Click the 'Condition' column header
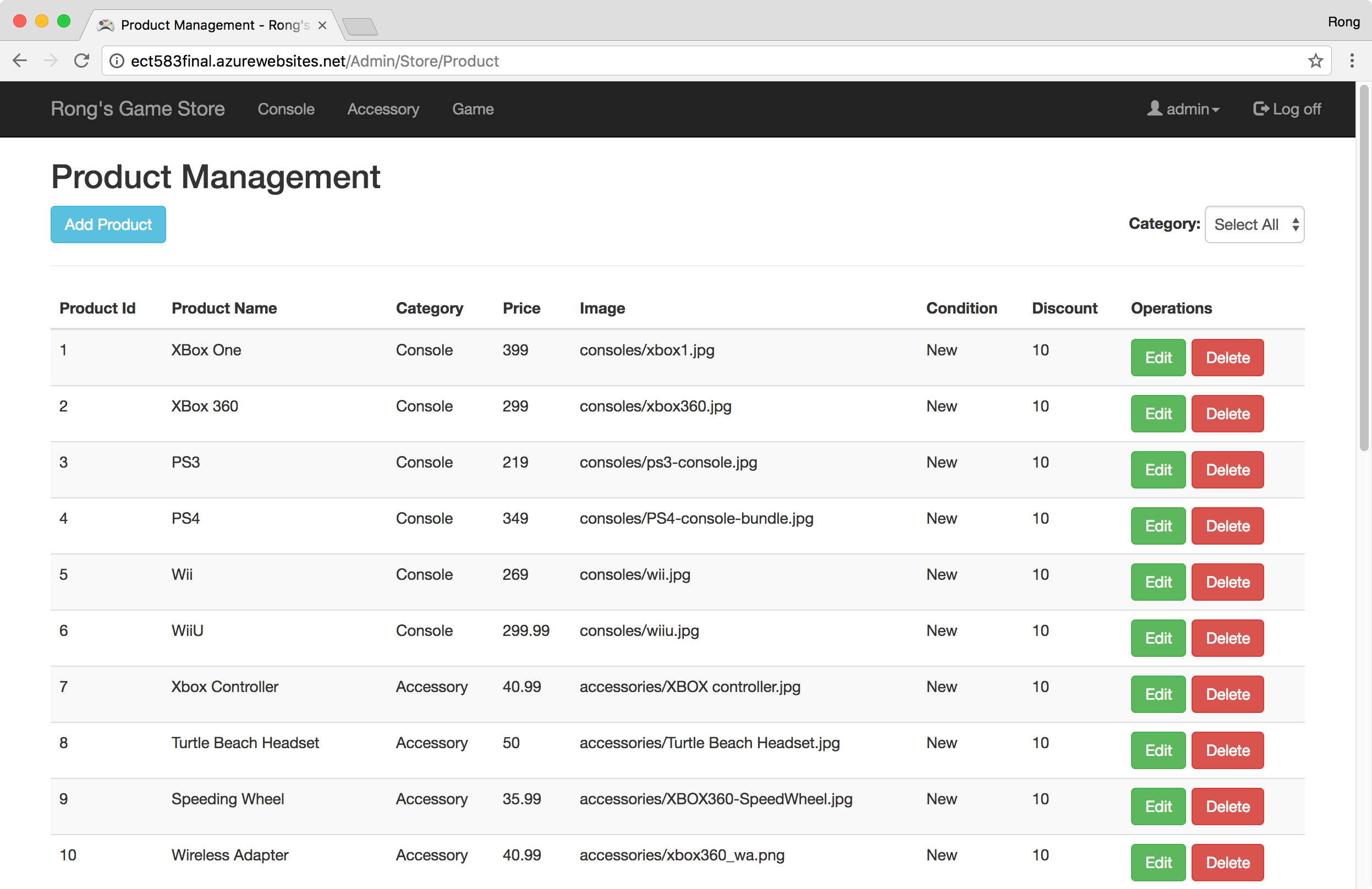The width and height of the screenshot is (1372, 889). point(962,309)
